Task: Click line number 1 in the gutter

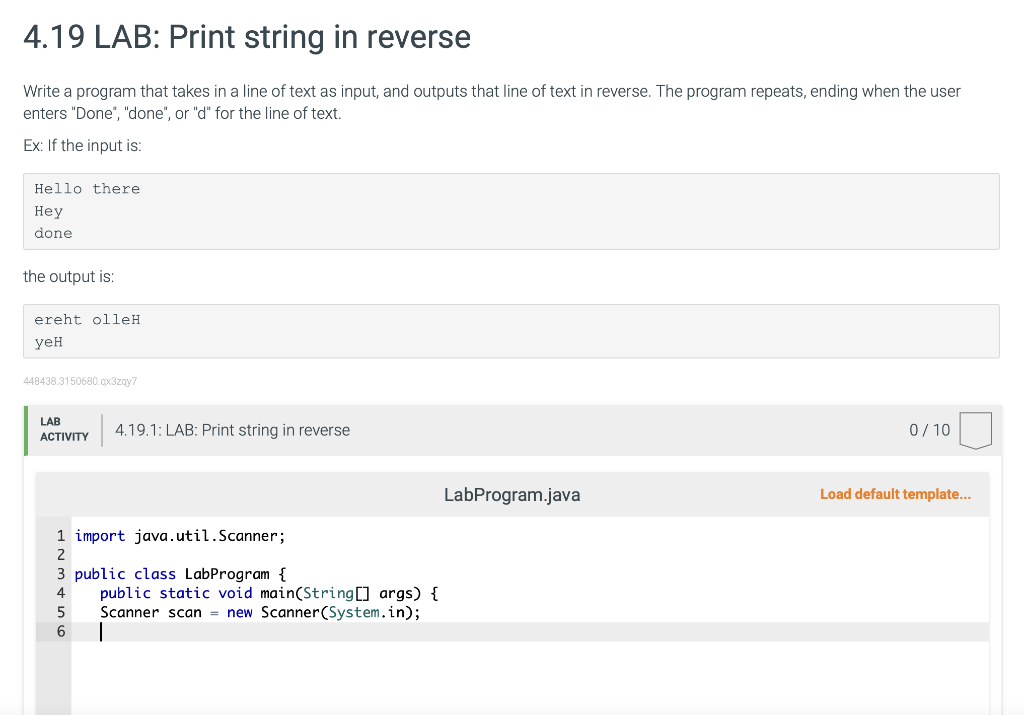Action: [x=60, y=536]
